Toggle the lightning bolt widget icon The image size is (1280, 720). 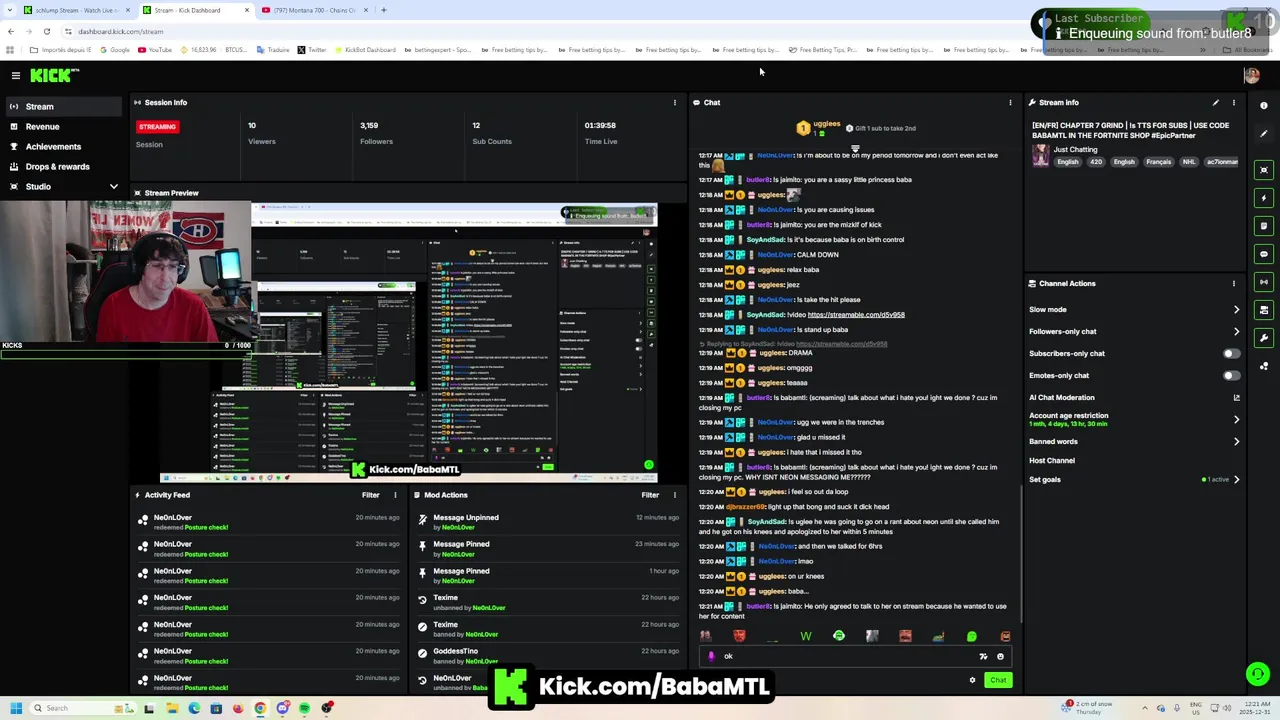(1264, 198)
